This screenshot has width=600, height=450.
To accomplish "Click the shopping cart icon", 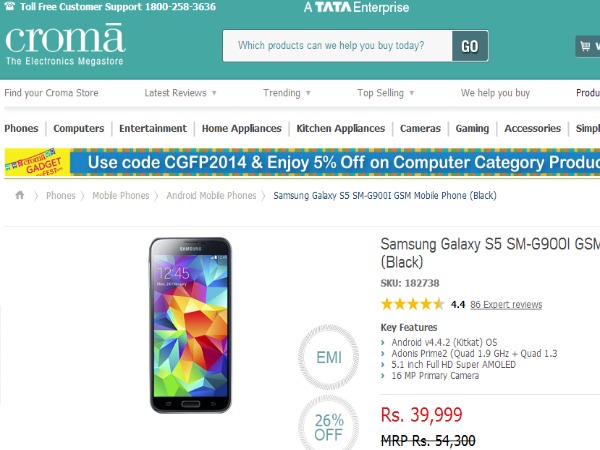I will coord(586,46).
